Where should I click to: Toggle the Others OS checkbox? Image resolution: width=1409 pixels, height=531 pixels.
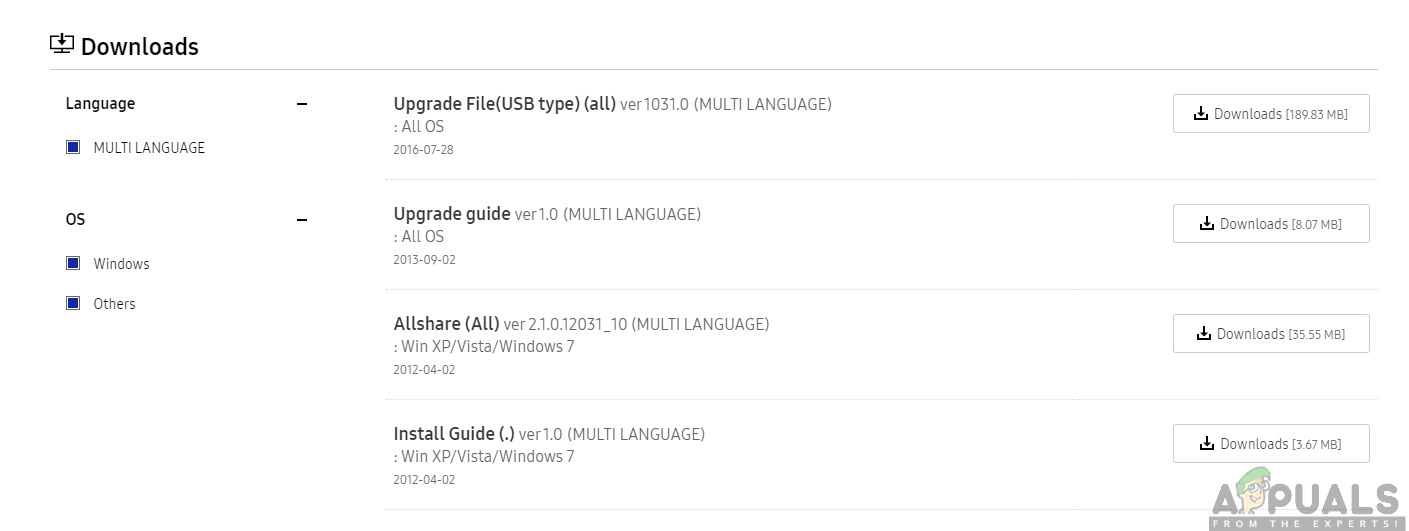(x=73, y=303)
